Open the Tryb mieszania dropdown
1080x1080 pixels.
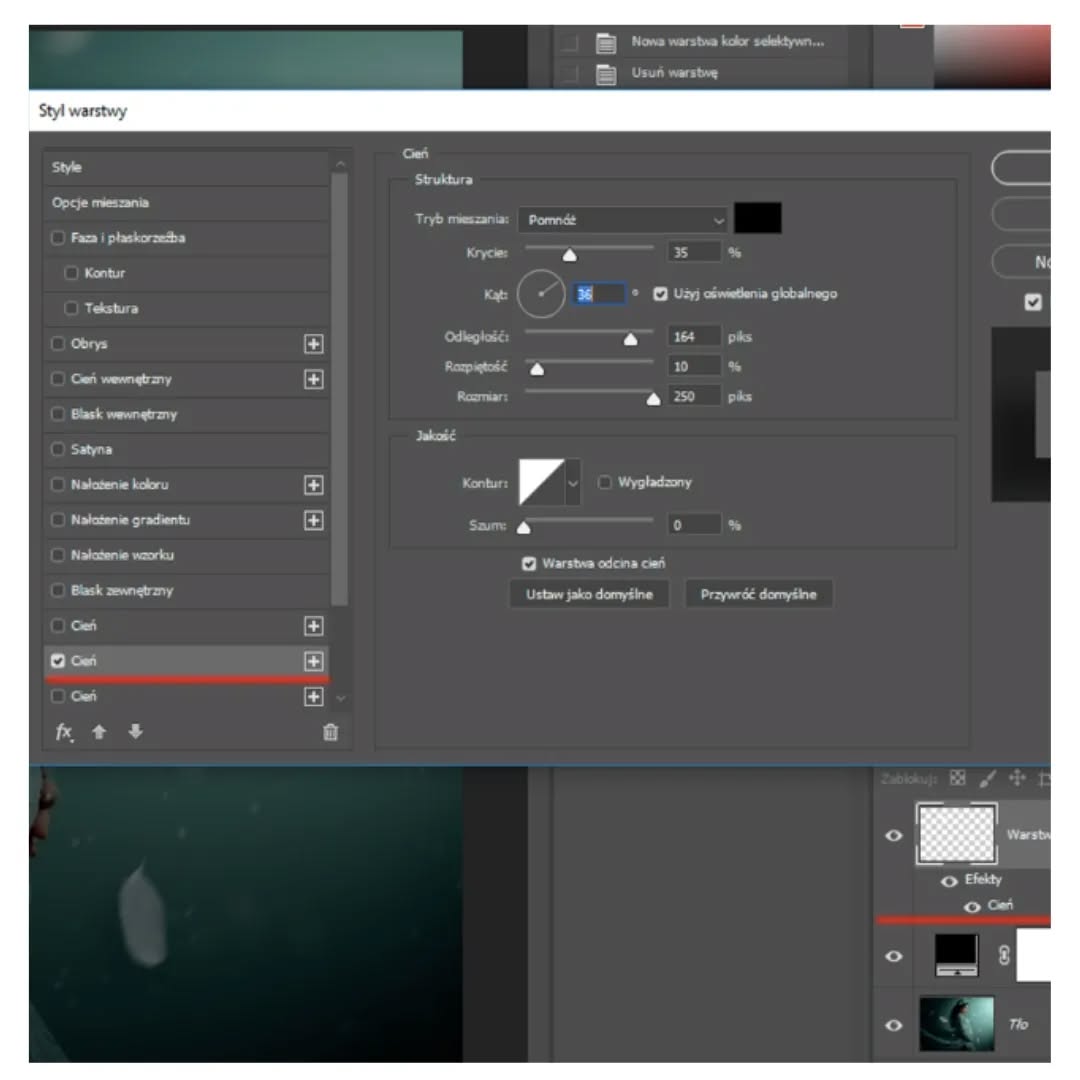pos(624,220)
